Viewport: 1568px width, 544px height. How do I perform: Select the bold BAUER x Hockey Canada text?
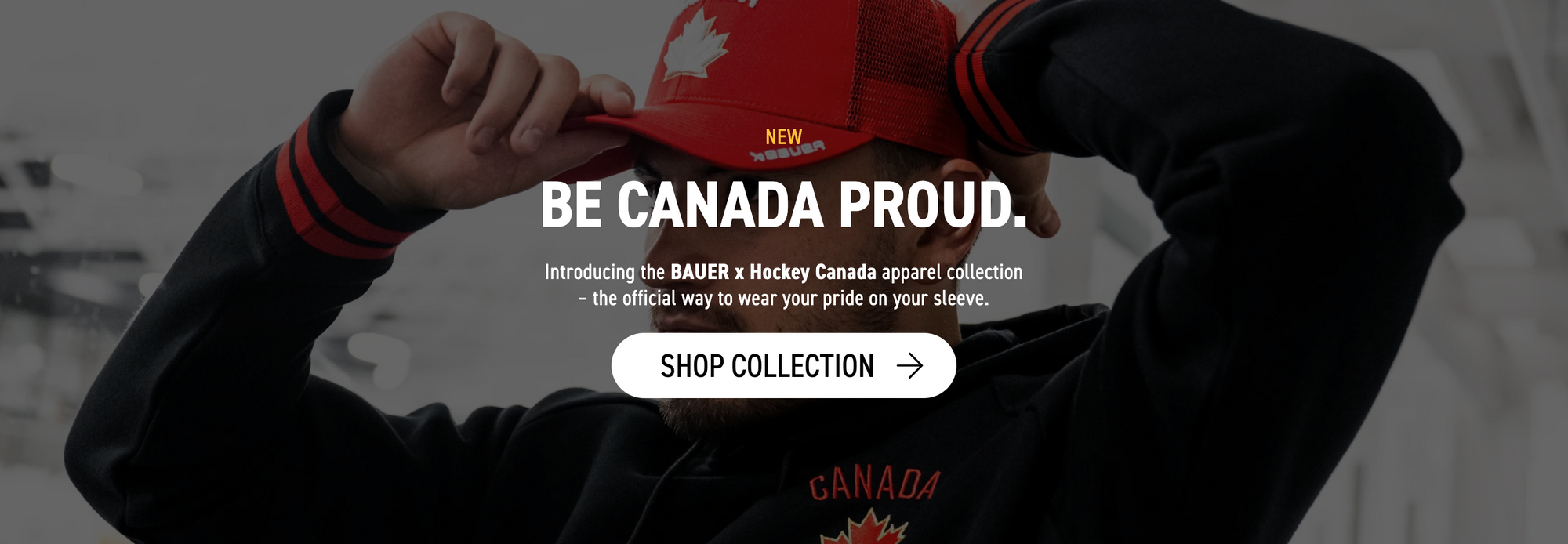pyautogui.click(x=773, y=272)
